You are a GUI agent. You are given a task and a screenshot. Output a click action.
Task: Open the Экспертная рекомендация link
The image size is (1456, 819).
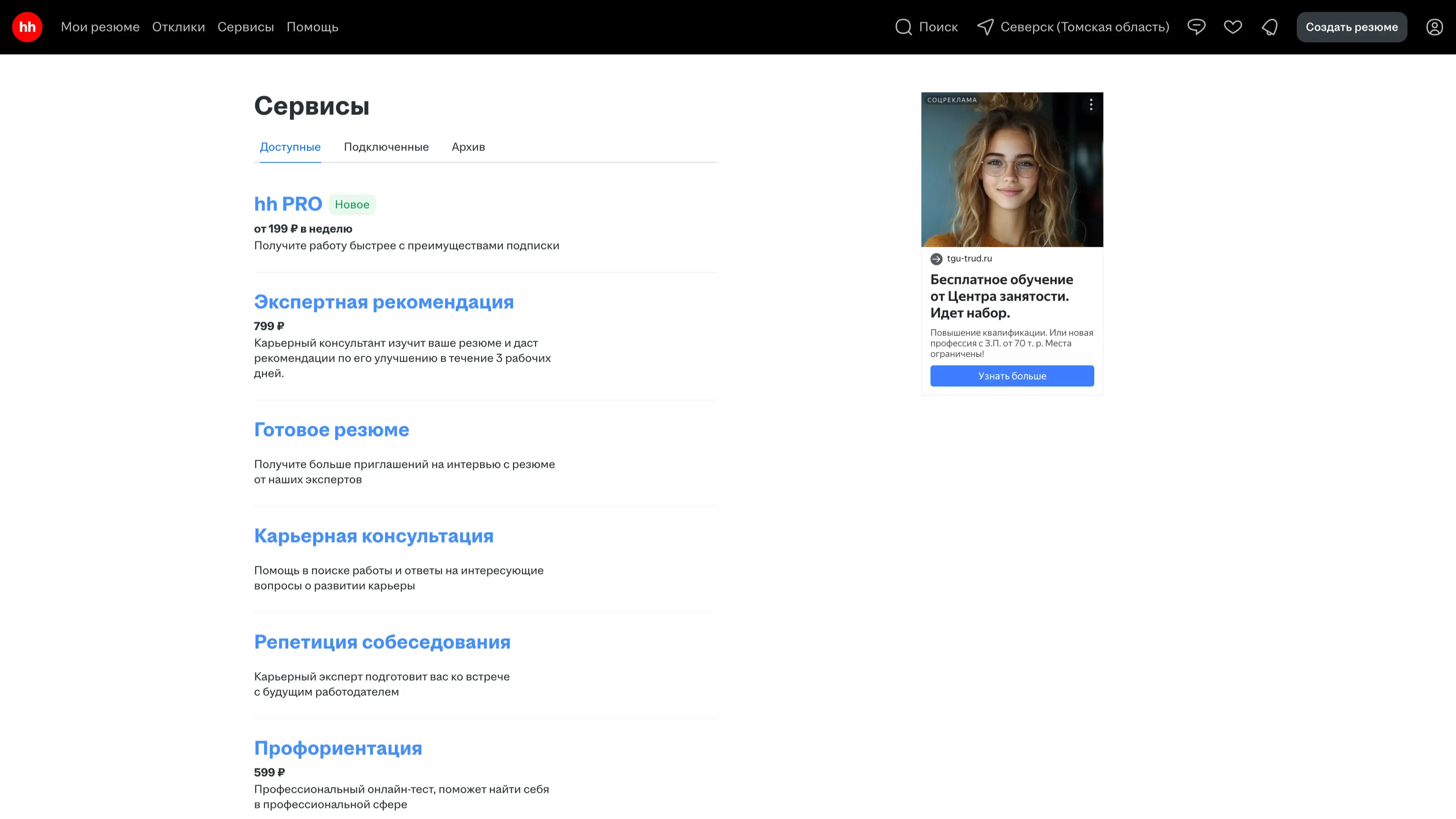pos(383,302)
